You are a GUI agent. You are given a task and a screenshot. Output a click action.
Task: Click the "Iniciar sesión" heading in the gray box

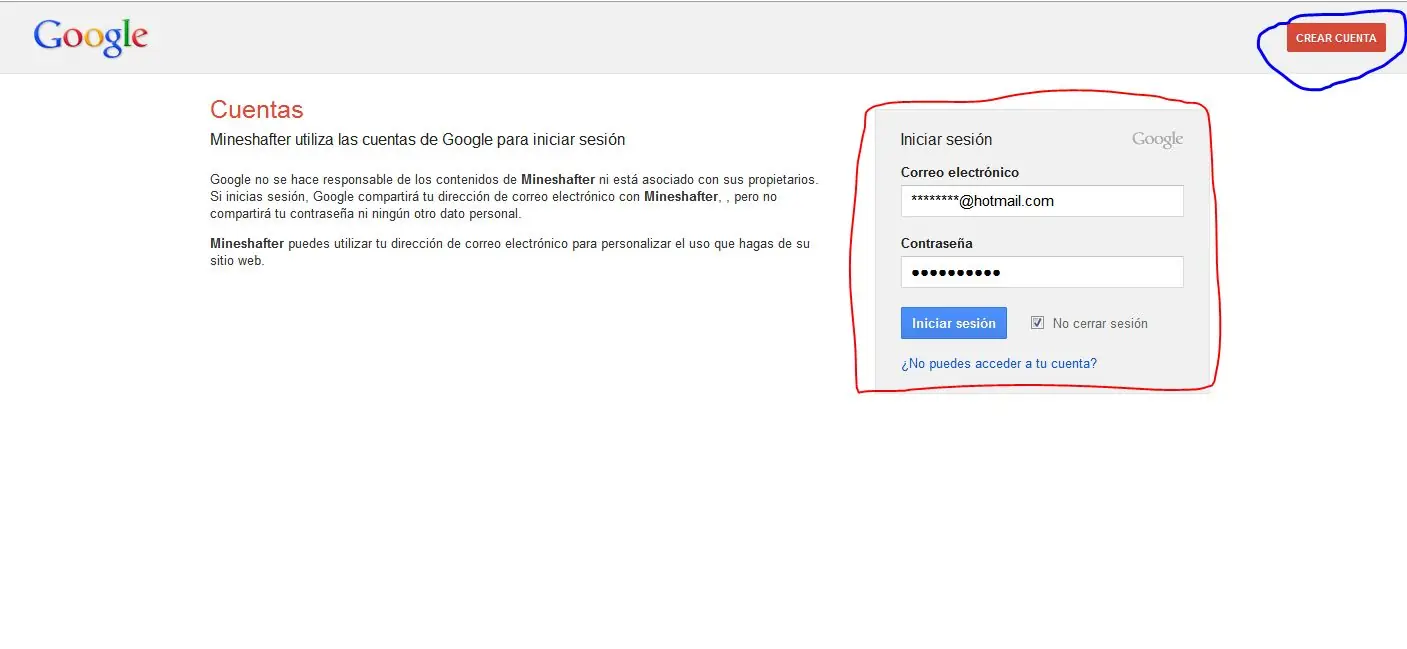click(946, 140)
